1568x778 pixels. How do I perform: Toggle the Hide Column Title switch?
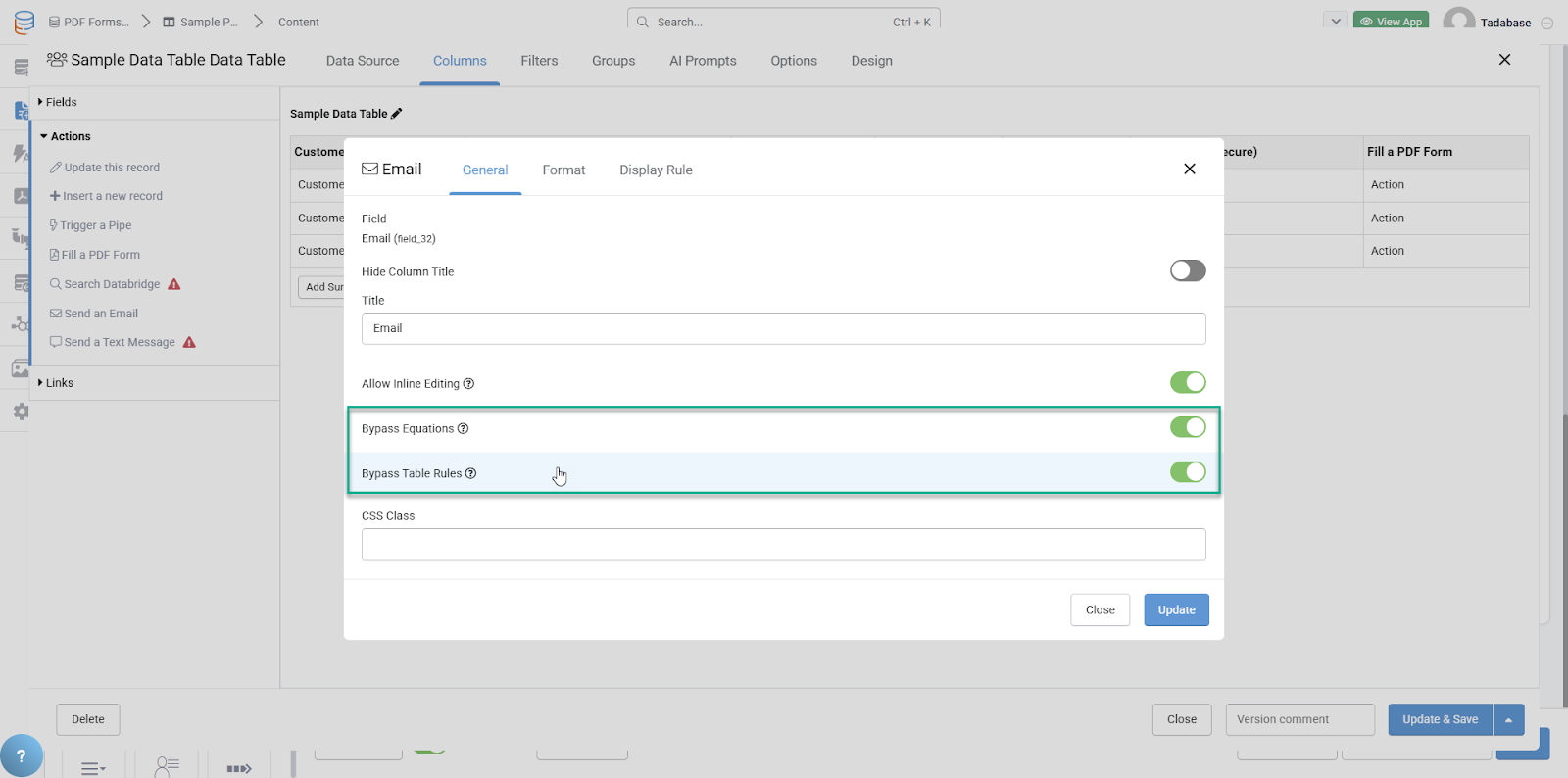[x=1188, y=270]
